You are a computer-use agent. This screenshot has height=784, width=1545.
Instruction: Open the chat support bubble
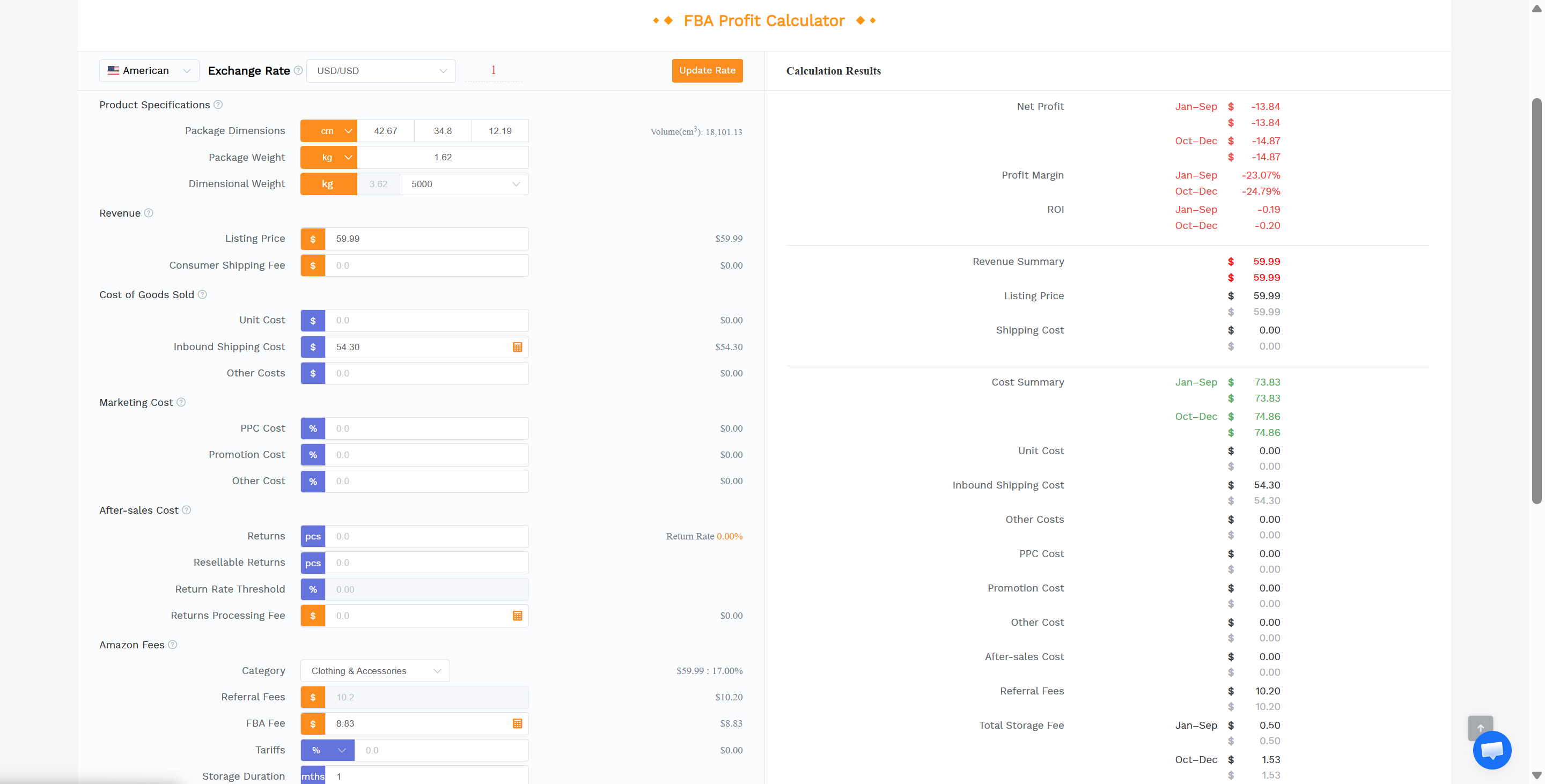coord(1492,750)
